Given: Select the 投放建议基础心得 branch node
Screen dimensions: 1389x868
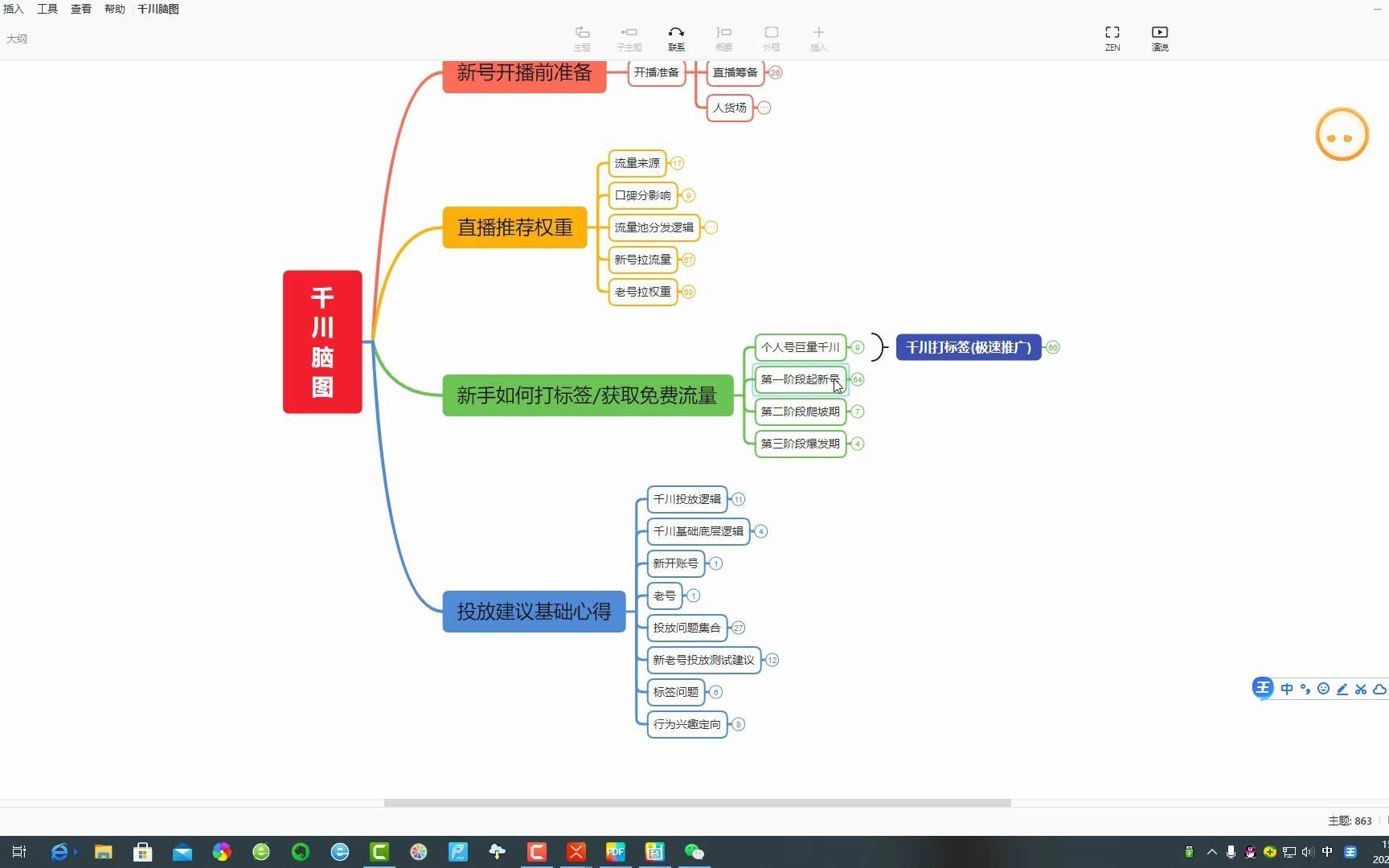Looking at the screenshot, I should (x=534, y=612).
